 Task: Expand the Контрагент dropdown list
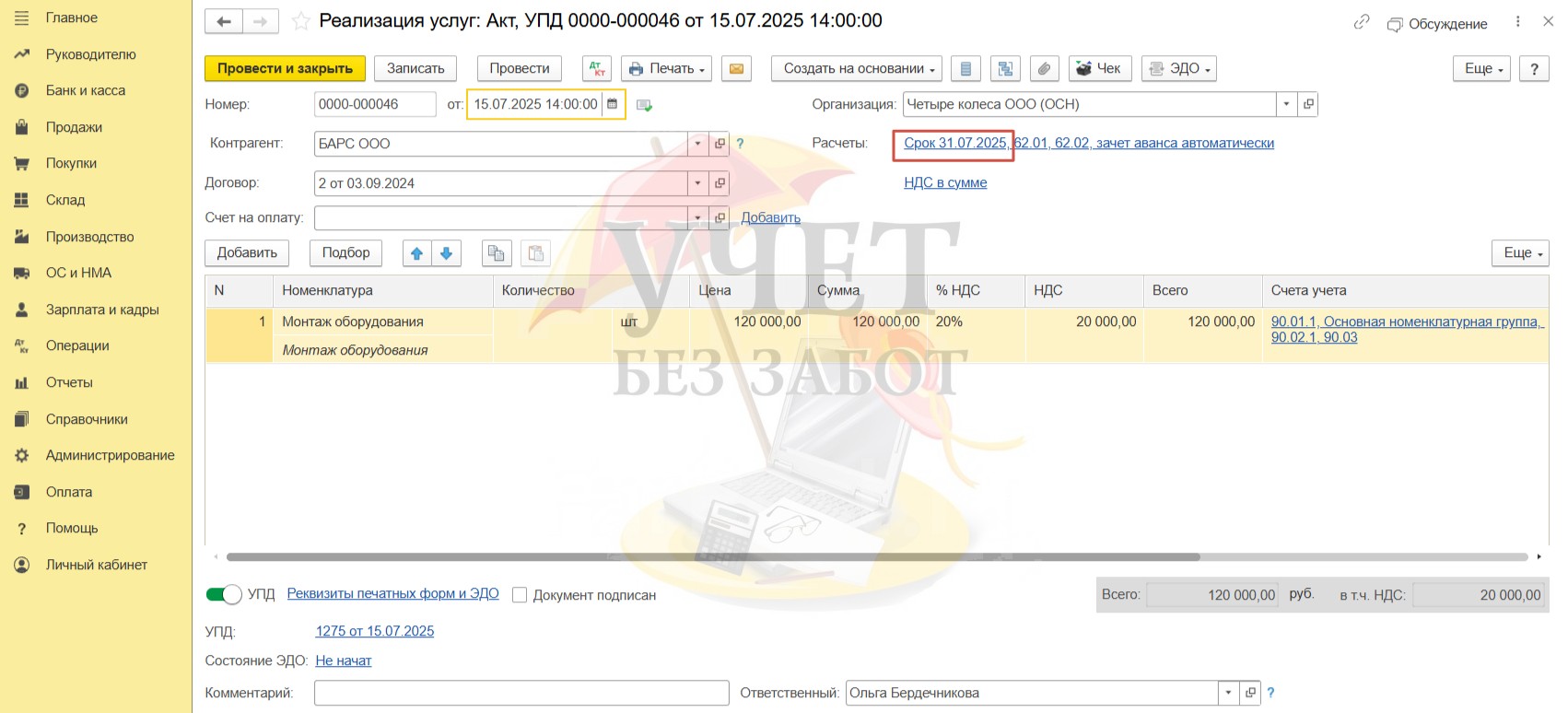click(x=697, y=144)
